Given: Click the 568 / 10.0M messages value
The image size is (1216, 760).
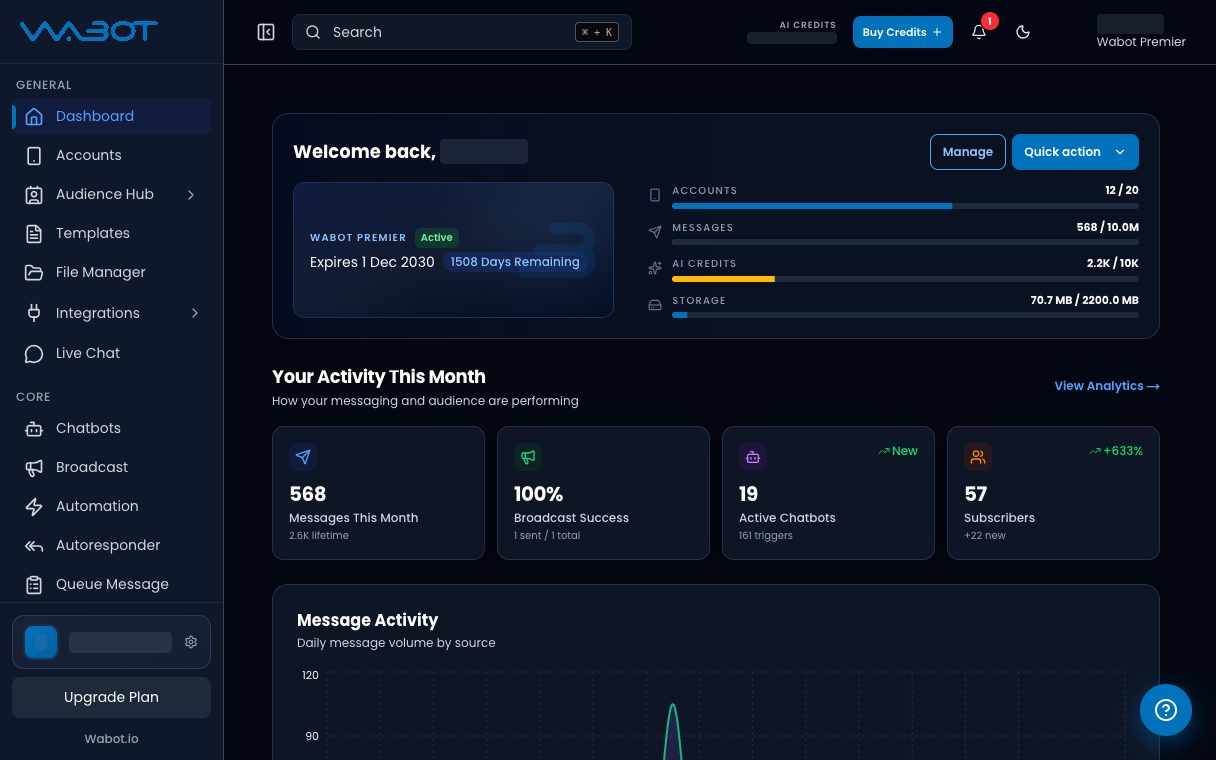Looking at the screenshot, I should coord(1107,227).
